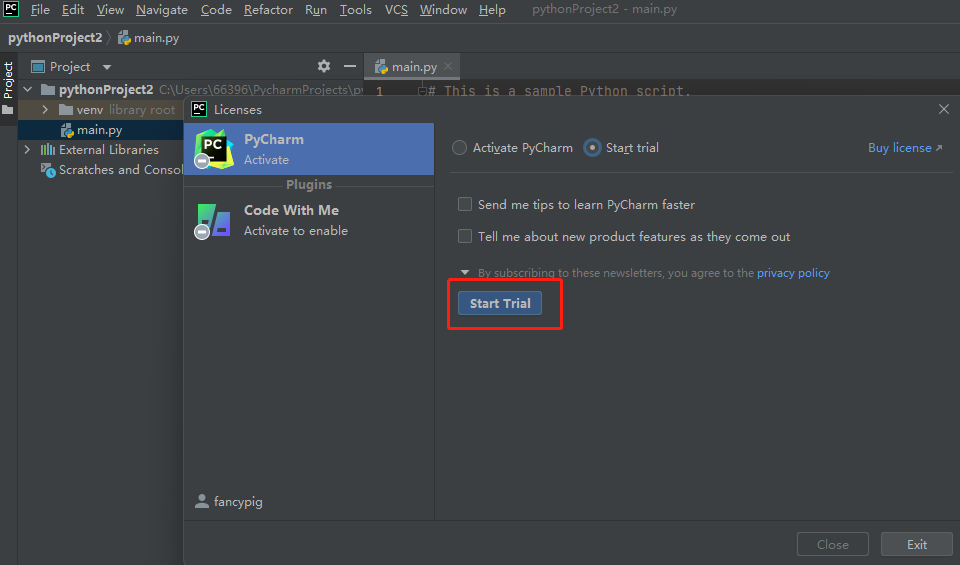Image resolution: width=960 pixels, height=565 pixels.
Task: Click the fancypig user account icon
Action: [x=201, y=501]
